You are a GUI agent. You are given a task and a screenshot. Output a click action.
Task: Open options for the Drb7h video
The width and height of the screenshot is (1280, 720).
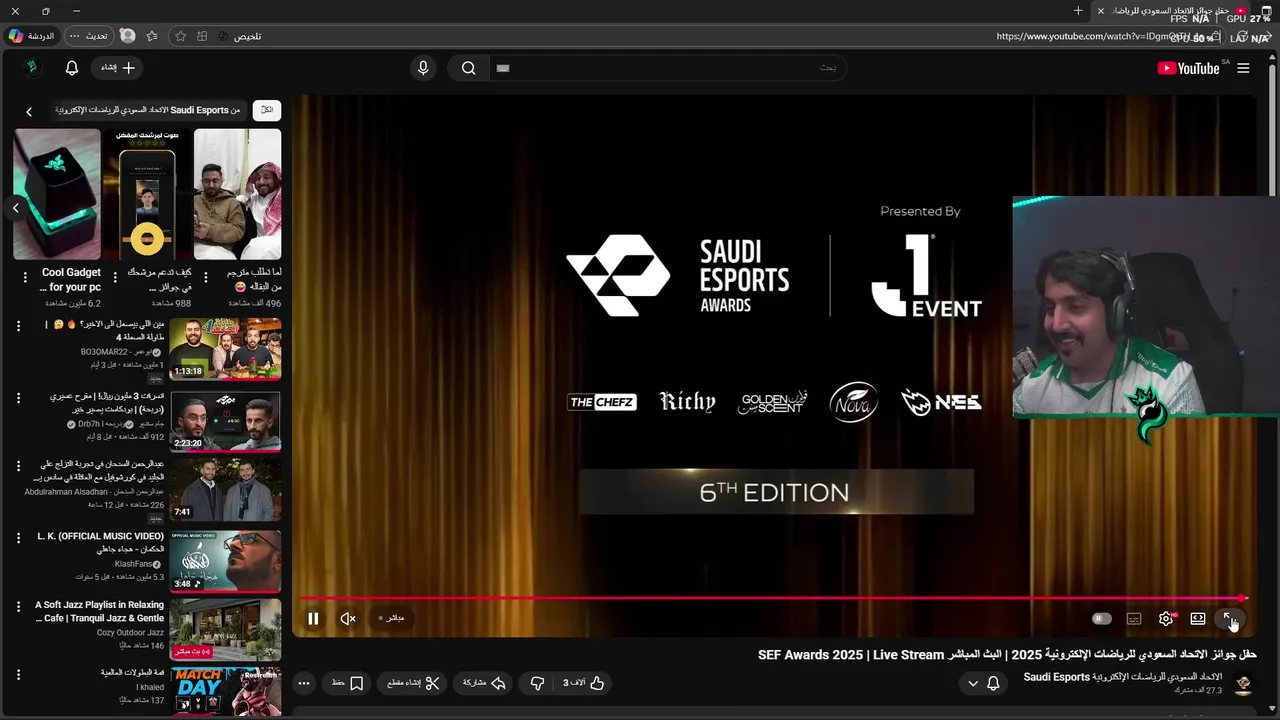pyautogui.click(x=17, y=398)
